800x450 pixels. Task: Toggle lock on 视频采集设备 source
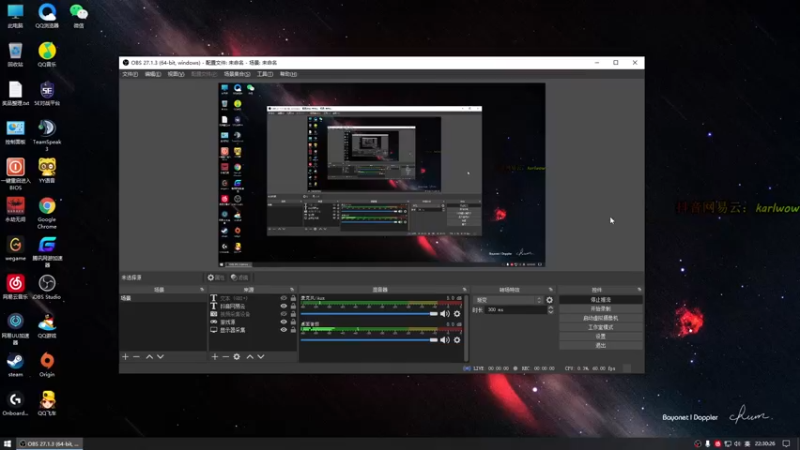[x=293, y=314]
